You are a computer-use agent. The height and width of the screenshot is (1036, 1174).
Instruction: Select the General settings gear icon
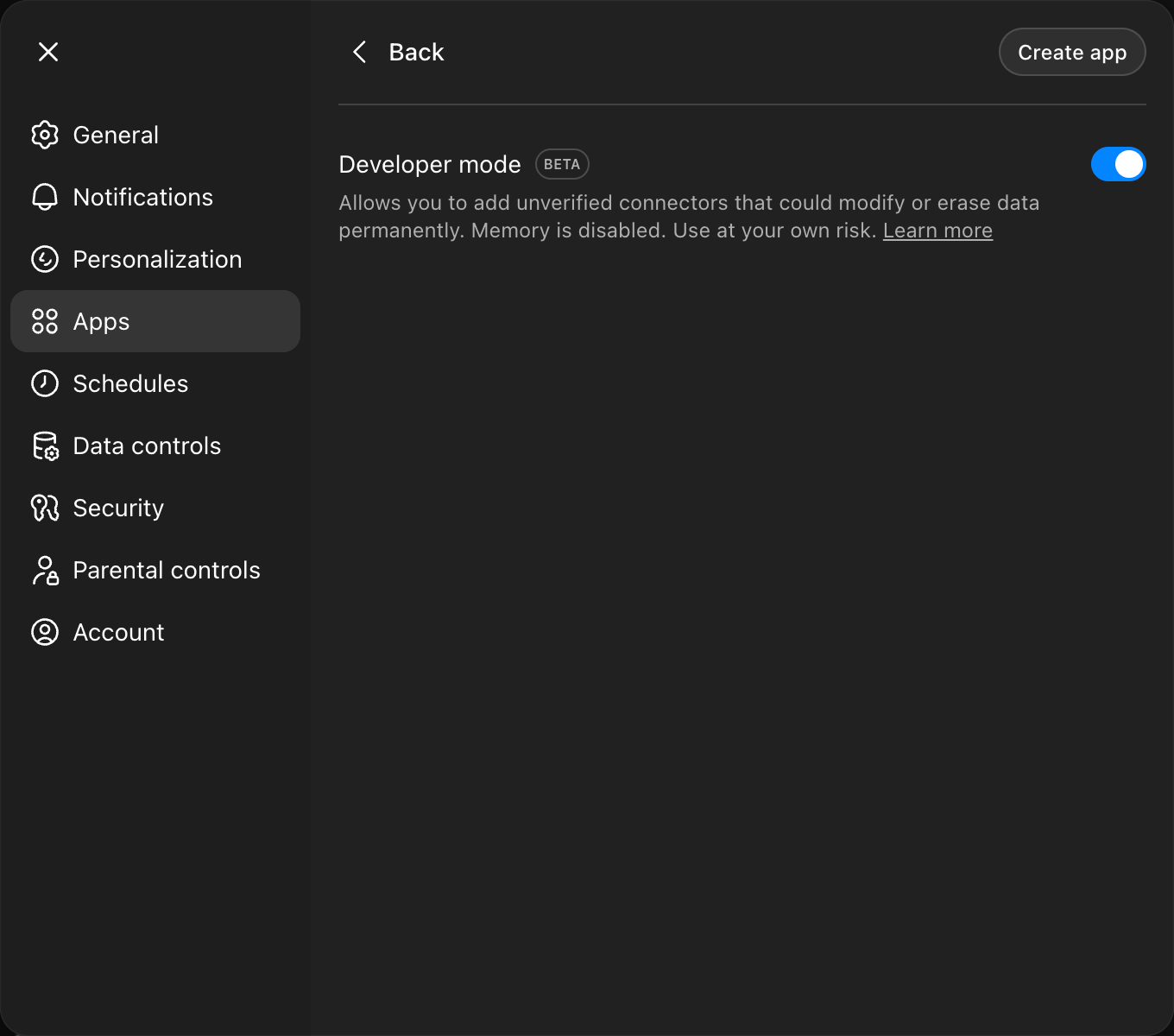pos(45,135)
